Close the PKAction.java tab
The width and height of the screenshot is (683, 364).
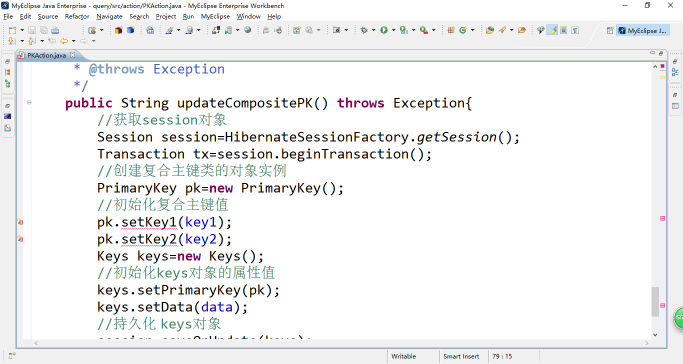tap(73, 55)
